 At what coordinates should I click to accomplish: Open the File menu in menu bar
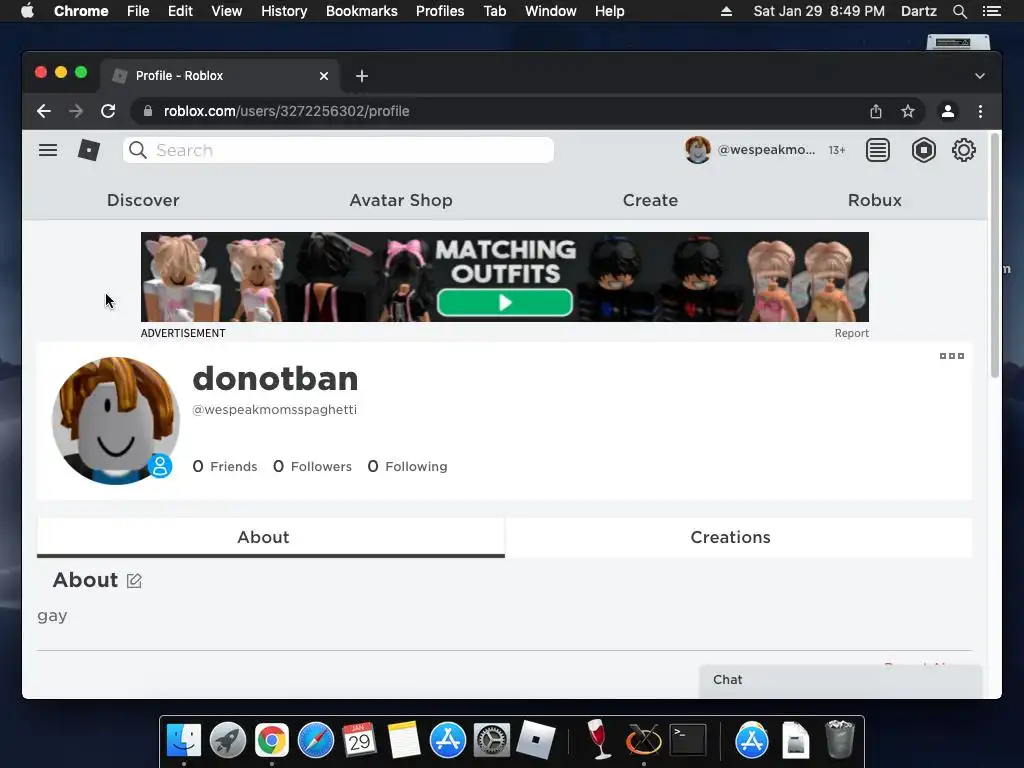pos(138,11)
